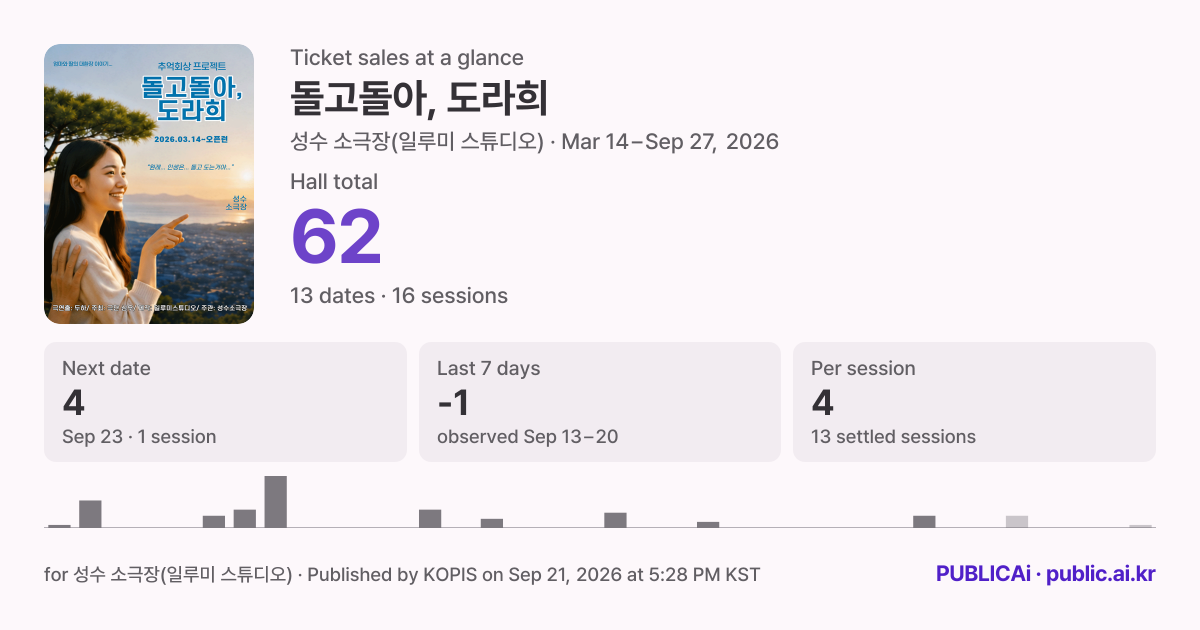
Task: Click the first small bar at chart start
Action: [59, 525]
